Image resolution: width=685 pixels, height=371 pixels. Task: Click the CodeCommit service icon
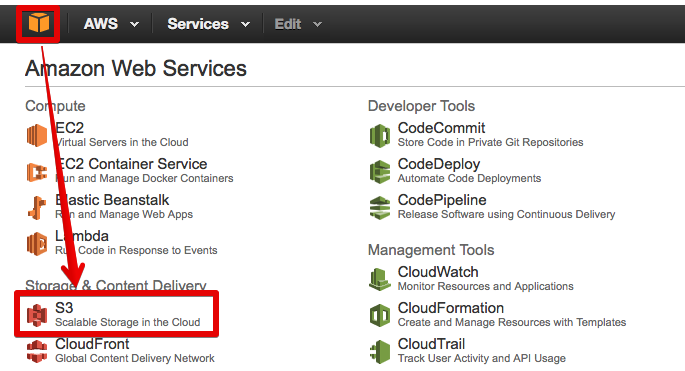[x=380, y=135]
